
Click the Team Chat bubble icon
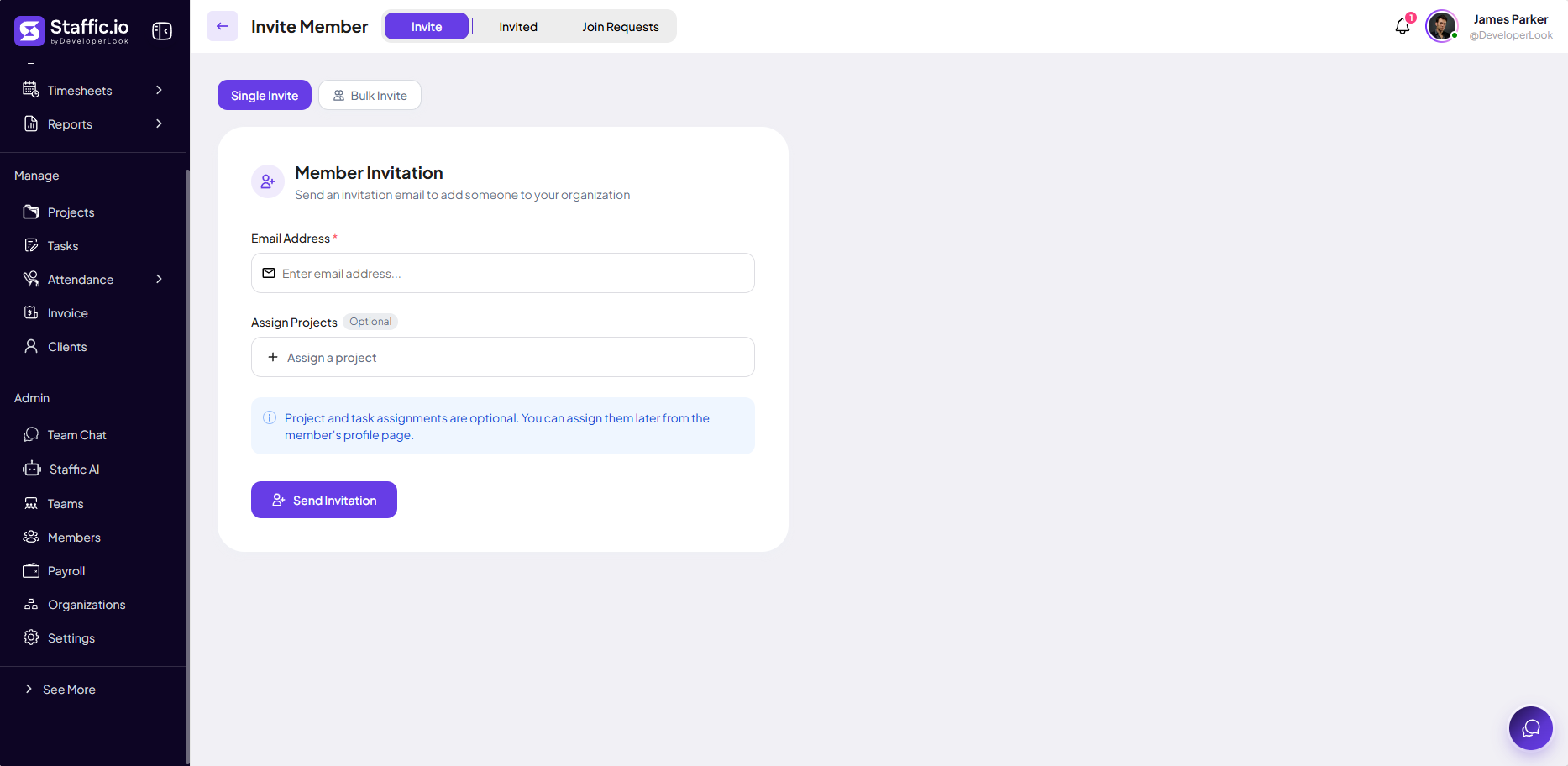pyautogui.click(x=31, y=434)
